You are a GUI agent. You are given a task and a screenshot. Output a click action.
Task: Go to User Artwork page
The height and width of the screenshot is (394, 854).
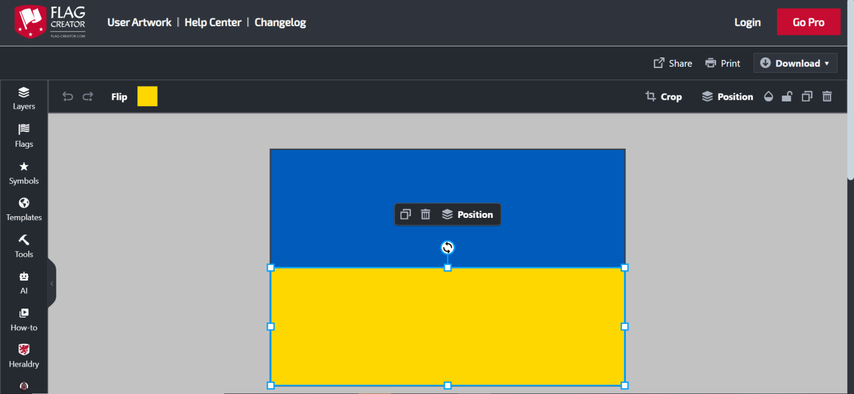coord(139,22)
